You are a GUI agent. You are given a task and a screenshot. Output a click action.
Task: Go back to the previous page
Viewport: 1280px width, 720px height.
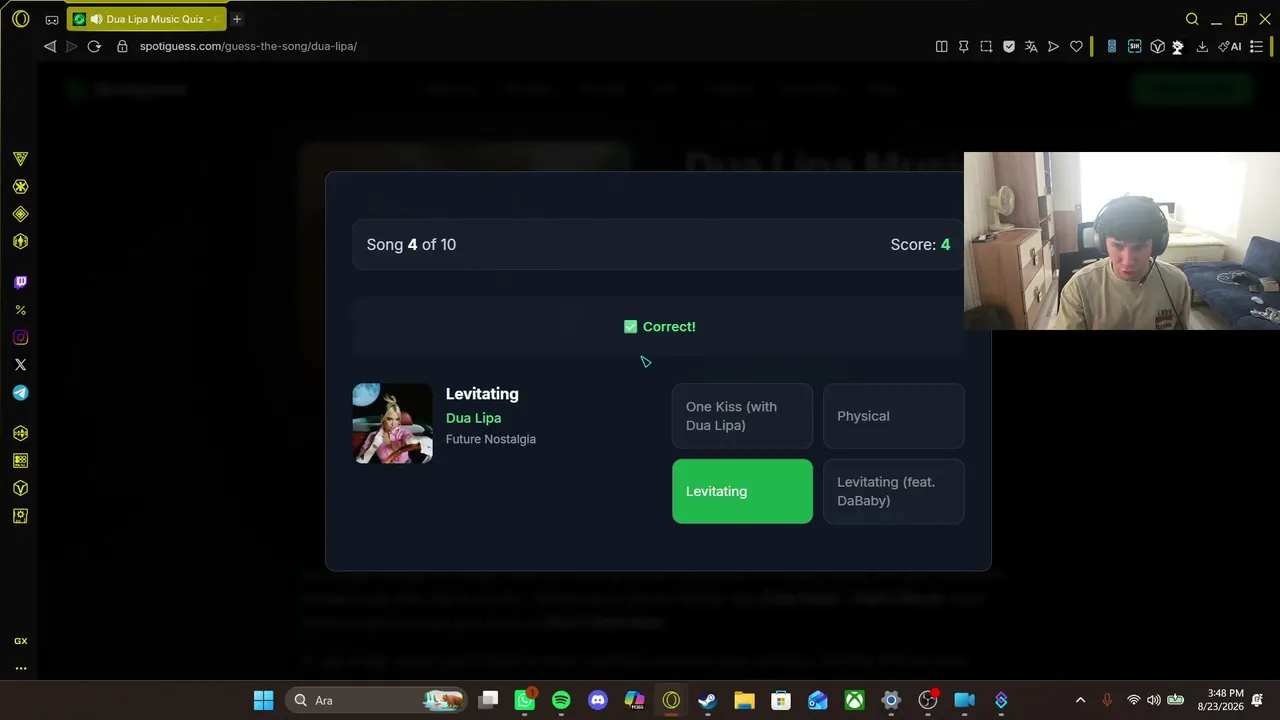pos(50,46)
